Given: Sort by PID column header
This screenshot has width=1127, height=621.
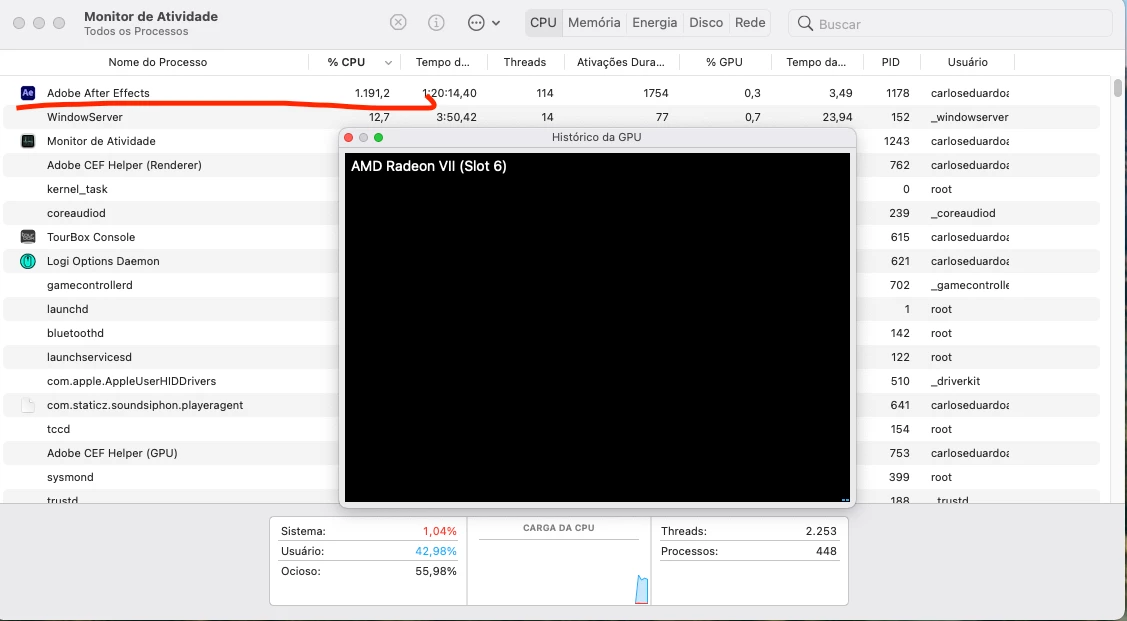Looking at the screenshot, I should point(891,63).
